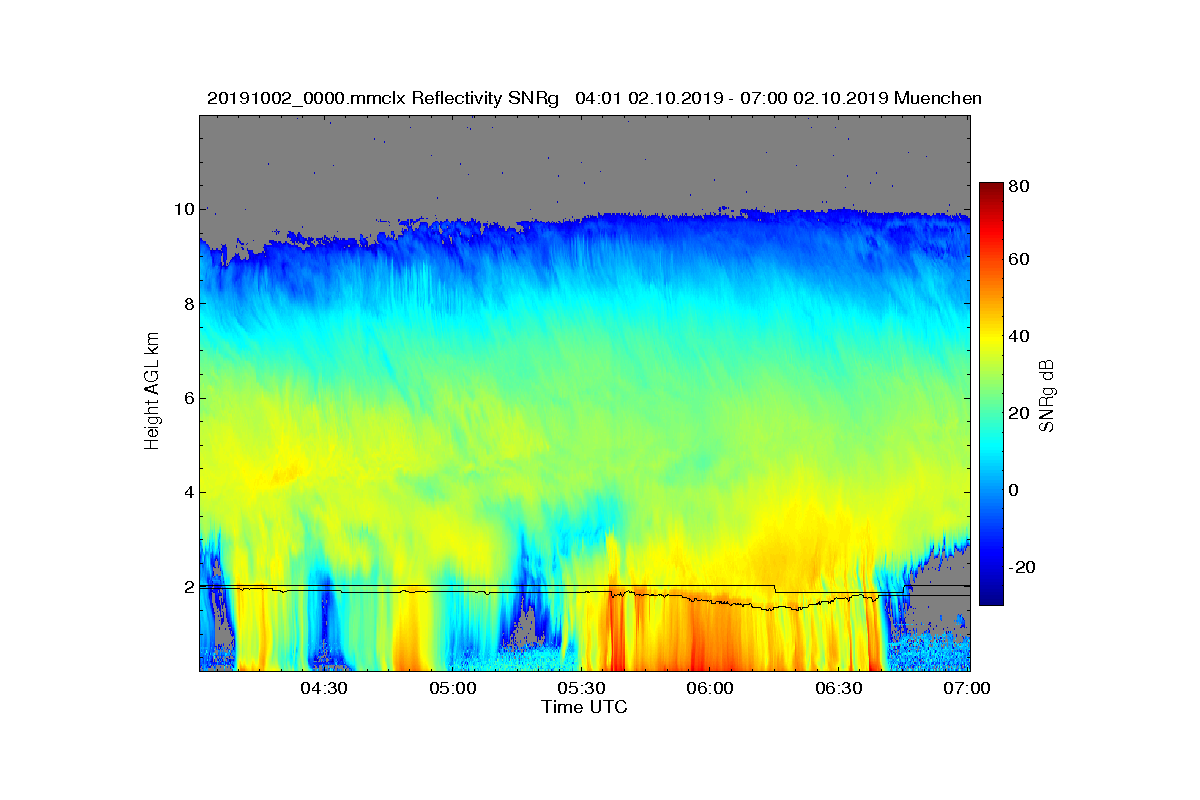Click the height tick label 8
The image size is (1200, 800).
(190, 303)
